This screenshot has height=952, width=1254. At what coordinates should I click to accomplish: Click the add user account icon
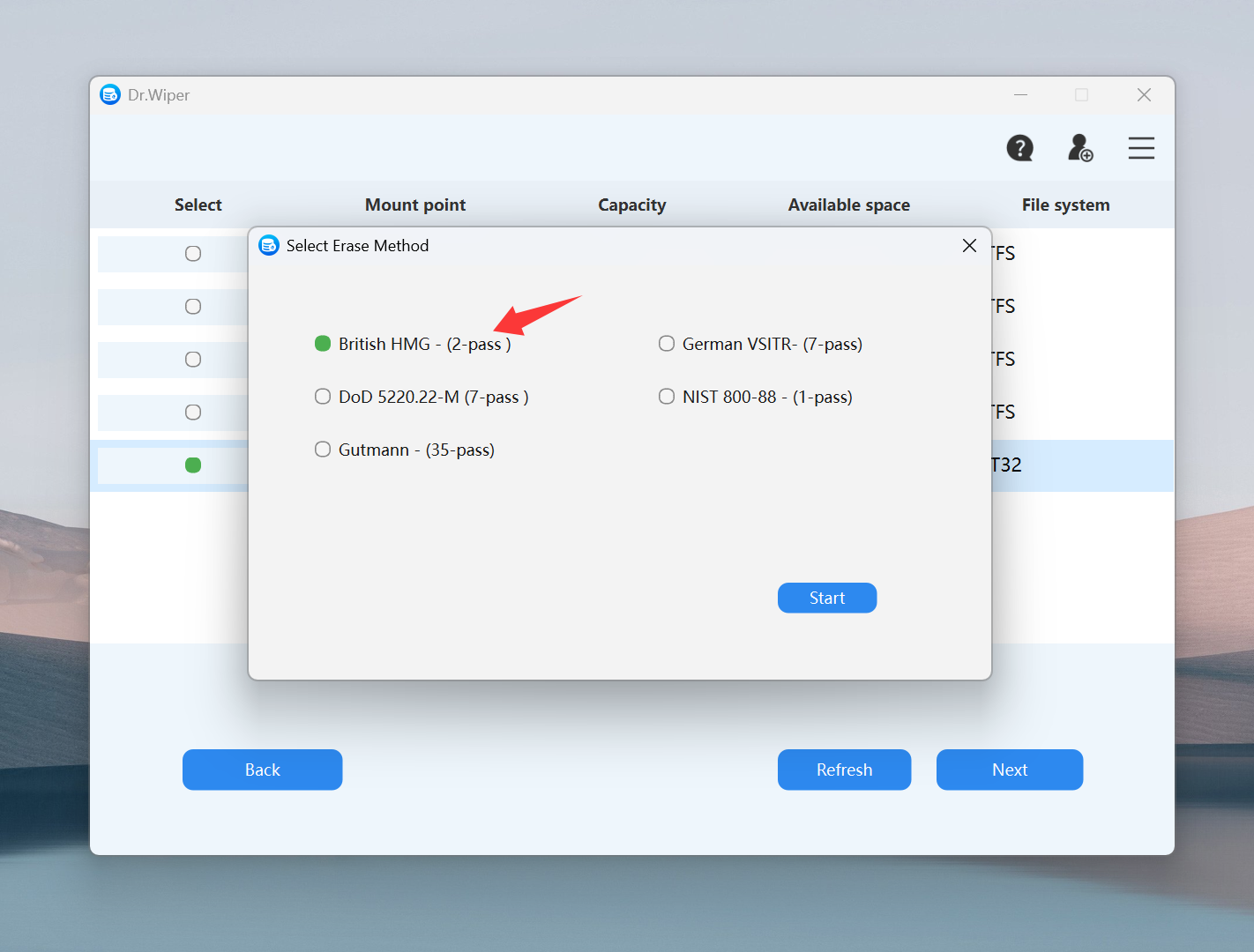pyautogui.click(x=1080, y=148)
